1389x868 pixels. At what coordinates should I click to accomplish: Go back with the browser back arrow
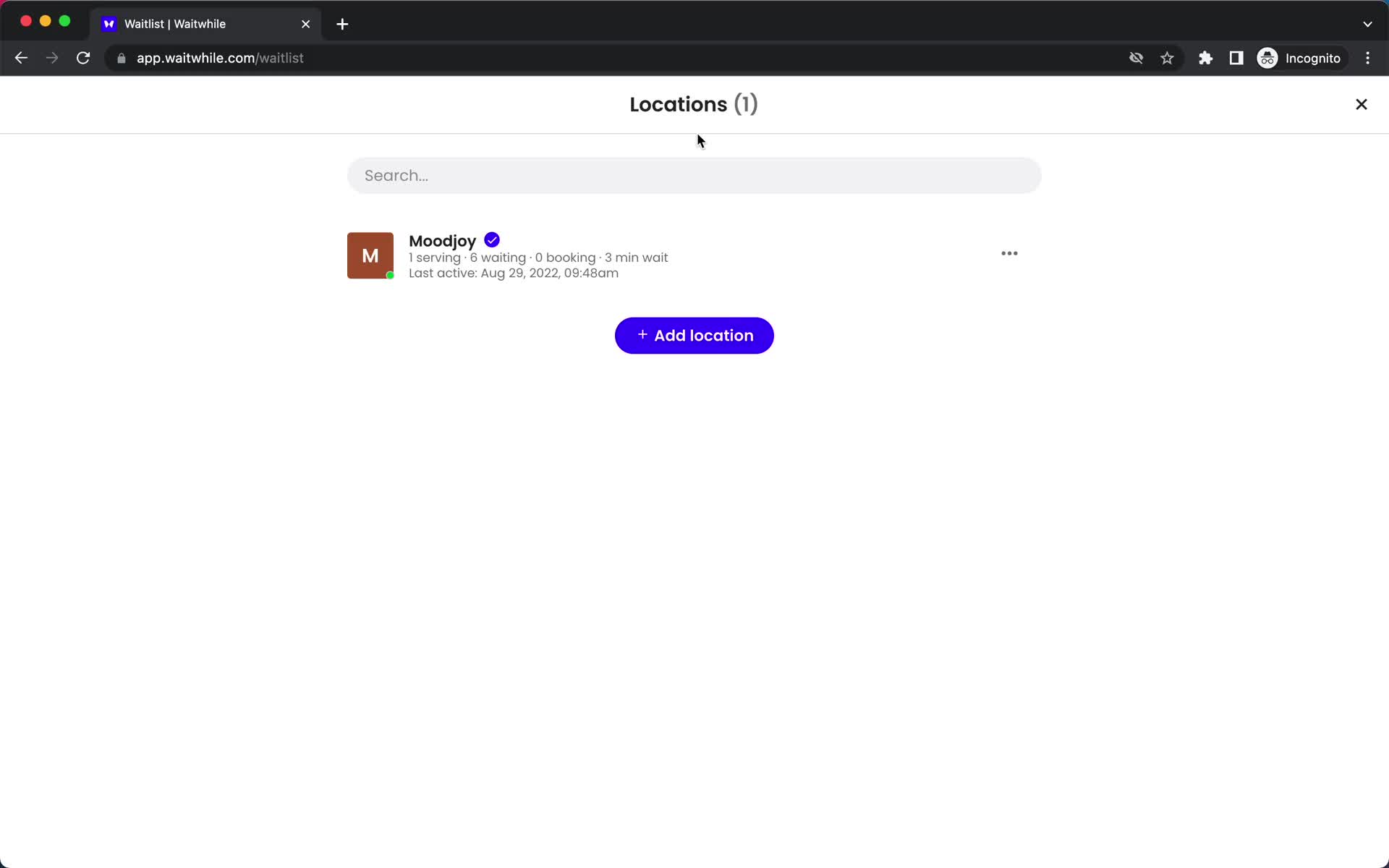coord(21,58)
